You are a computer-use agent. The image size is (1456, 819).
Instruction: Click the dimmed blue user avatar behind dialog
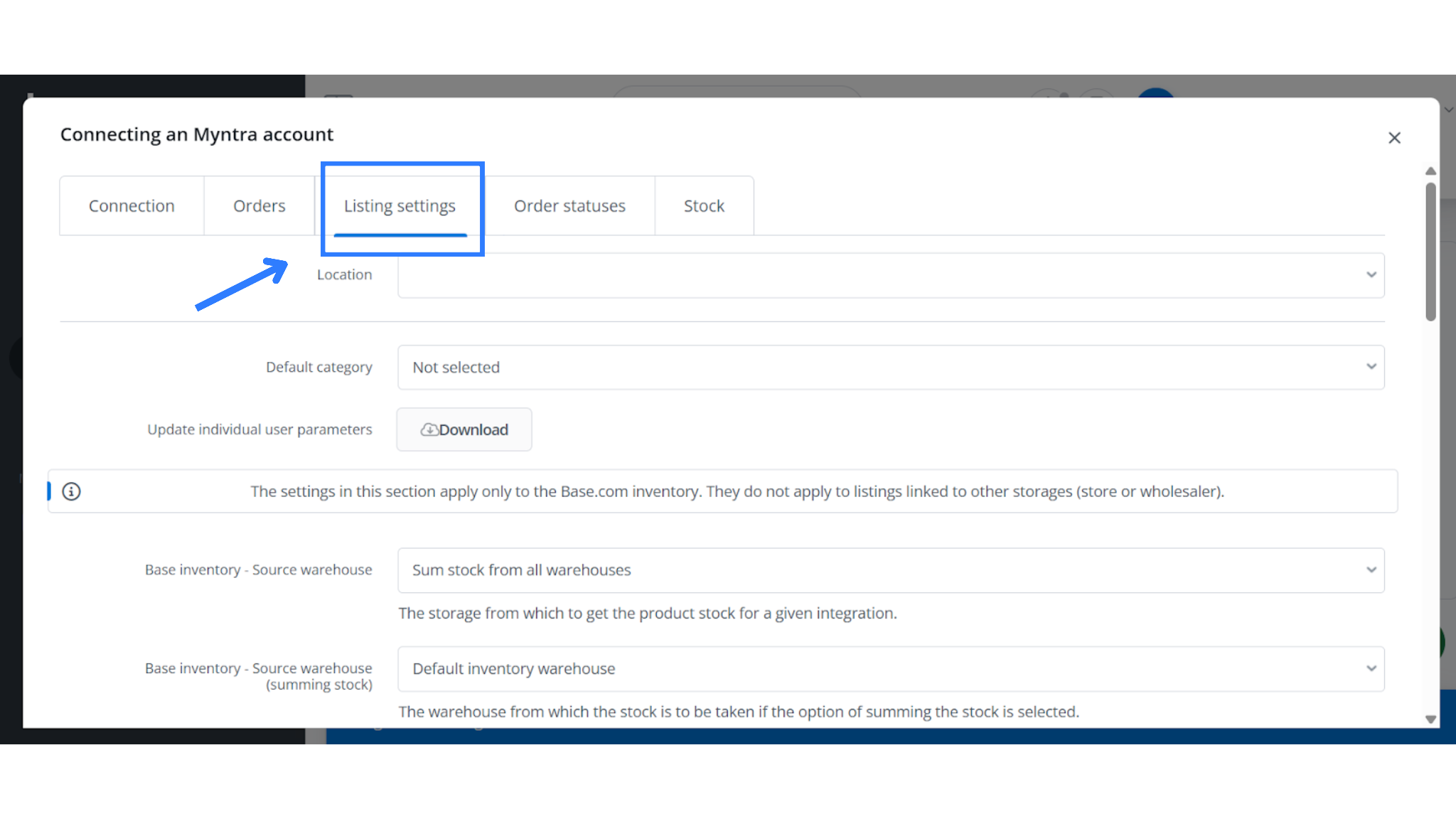point(1155,93)
